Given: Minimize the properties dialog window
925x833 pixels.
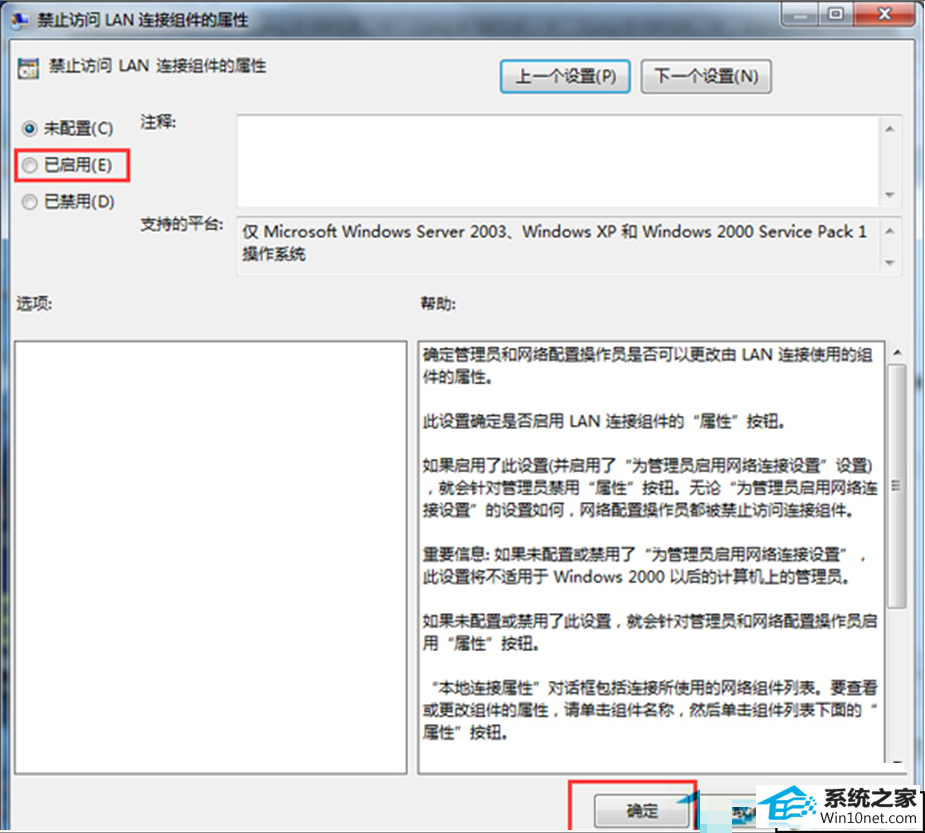Looking at the screenshot, I should [800, 14].
